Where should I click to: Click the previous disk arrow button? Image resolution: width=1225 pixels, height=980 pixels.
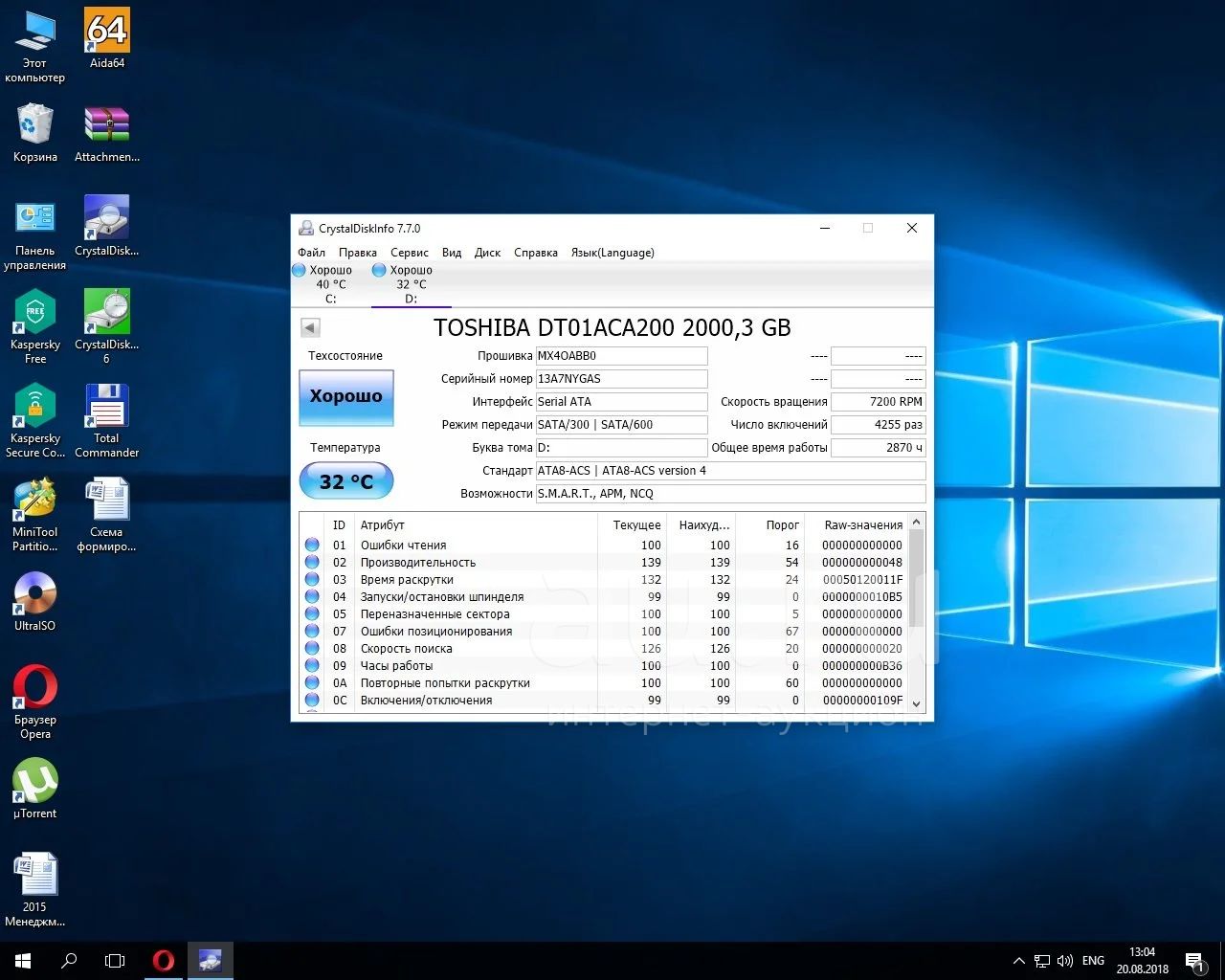310,327
